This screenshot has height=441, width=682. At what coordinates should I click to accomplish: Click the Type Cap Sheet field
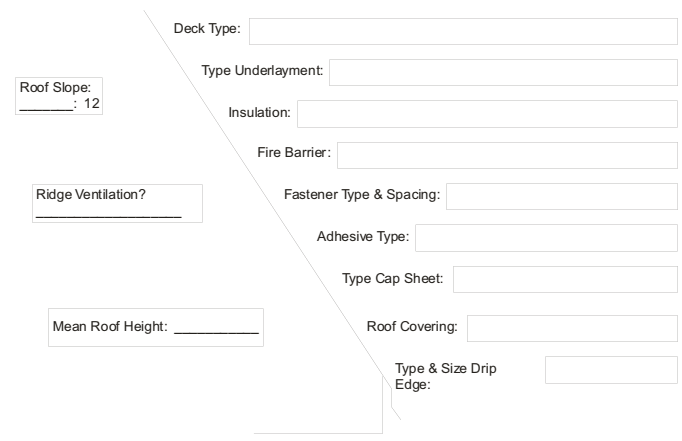click(x=565, y=279)
